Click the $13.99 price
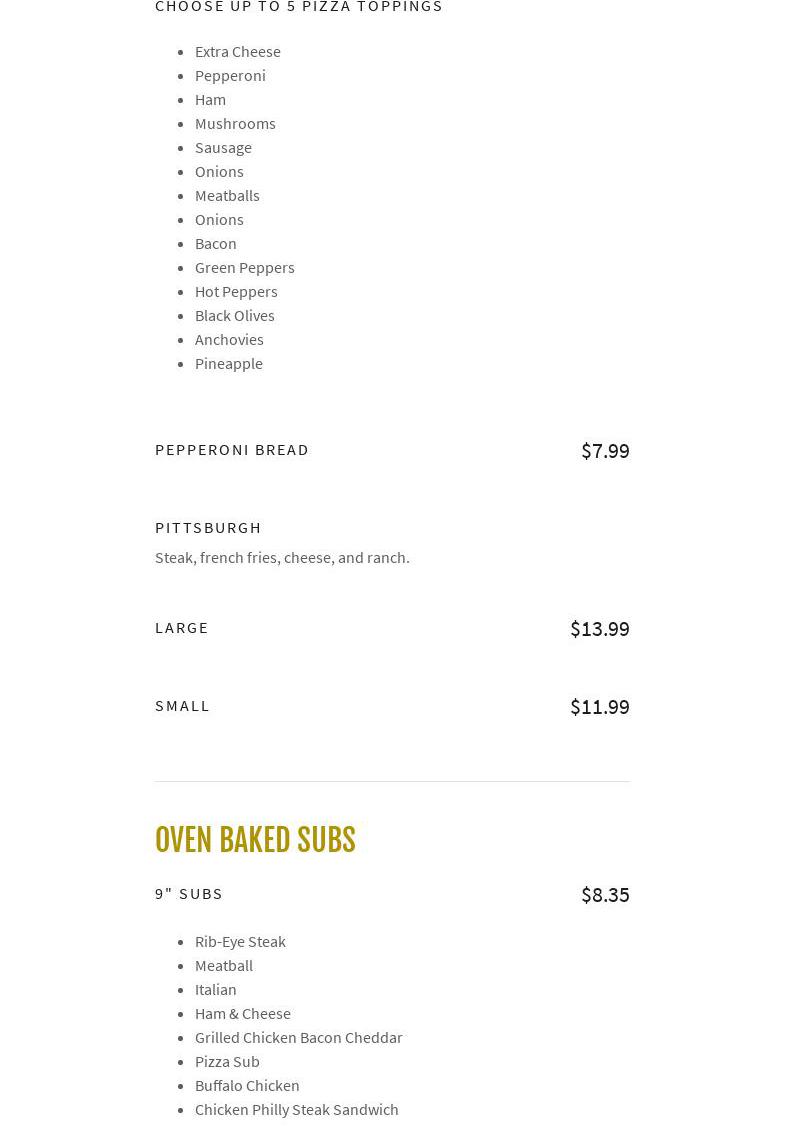785x1145 pixels. click(x=599, y=629)
